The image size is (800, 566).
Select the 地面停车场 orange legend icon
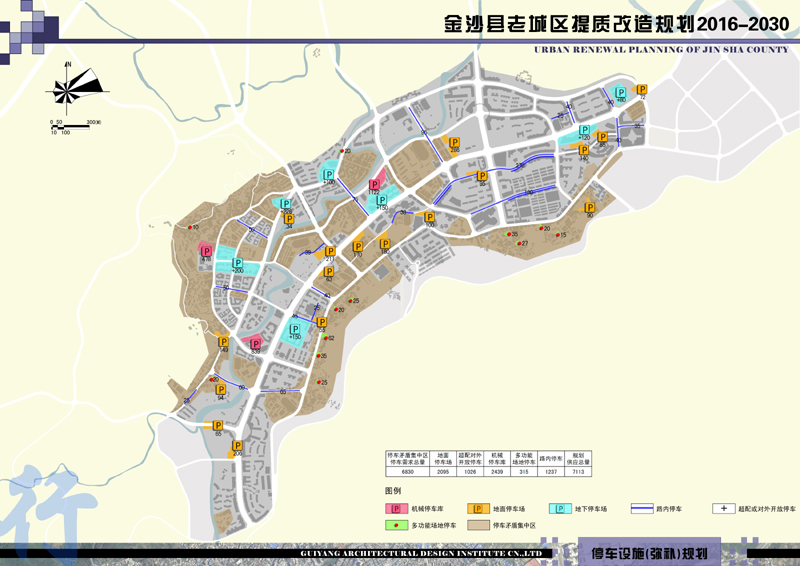[x=478, y=509]
